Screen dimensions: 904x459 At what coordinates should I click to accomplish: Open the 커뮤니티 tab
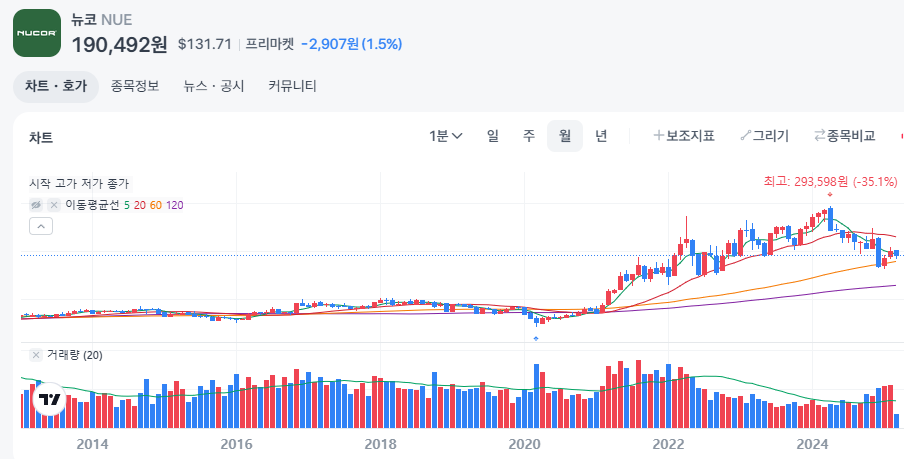tap(292, 86)
